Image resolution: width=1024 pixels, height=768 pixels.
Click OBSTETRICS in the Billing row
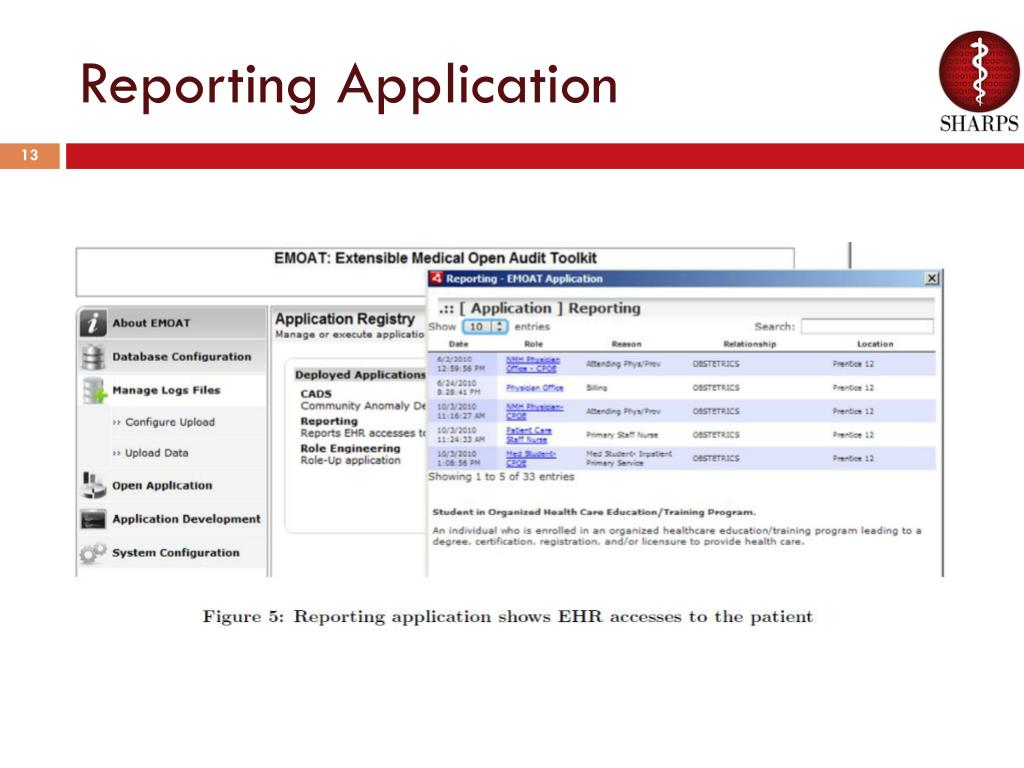(x=716, y=388)
